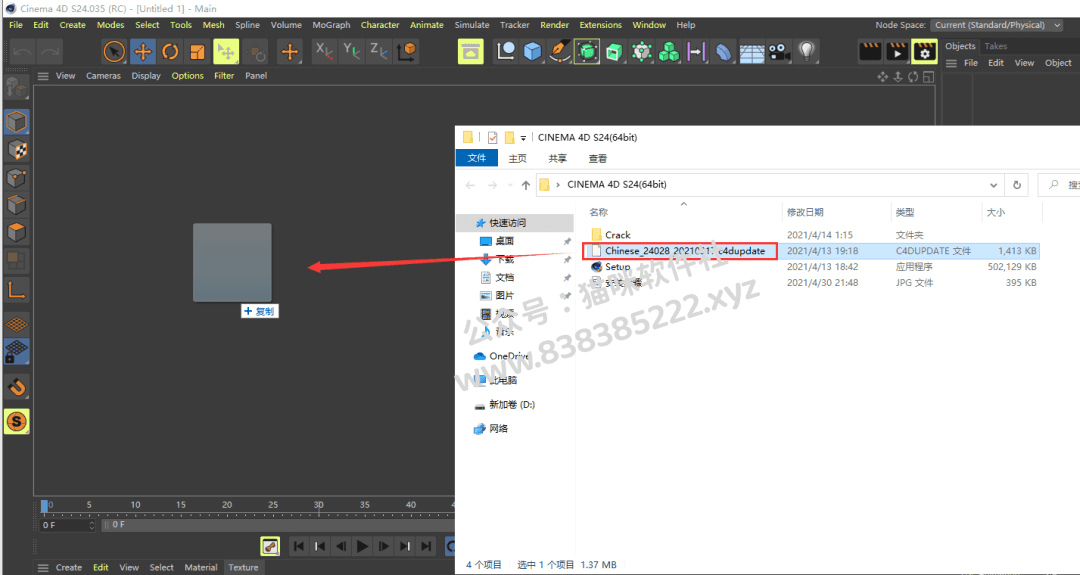This screenshot has height=575, width=1080.
Task: Open viewport hamburger menu icon
Action: click(43, 76)
